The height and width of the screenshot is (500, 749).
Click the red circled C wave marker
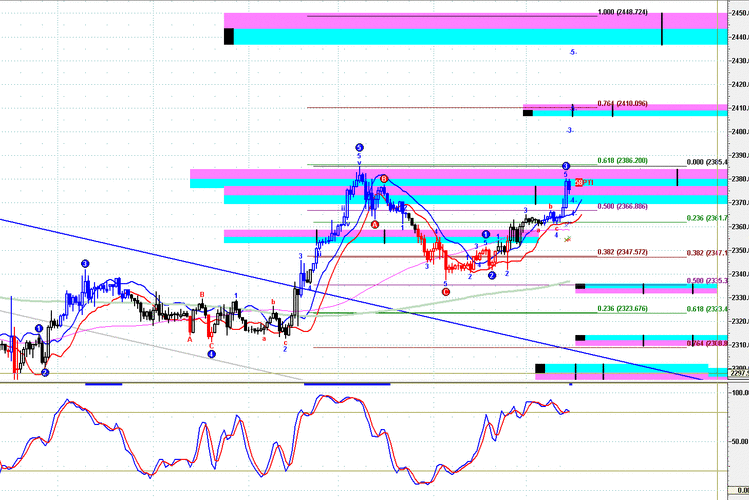pos(446,292)
